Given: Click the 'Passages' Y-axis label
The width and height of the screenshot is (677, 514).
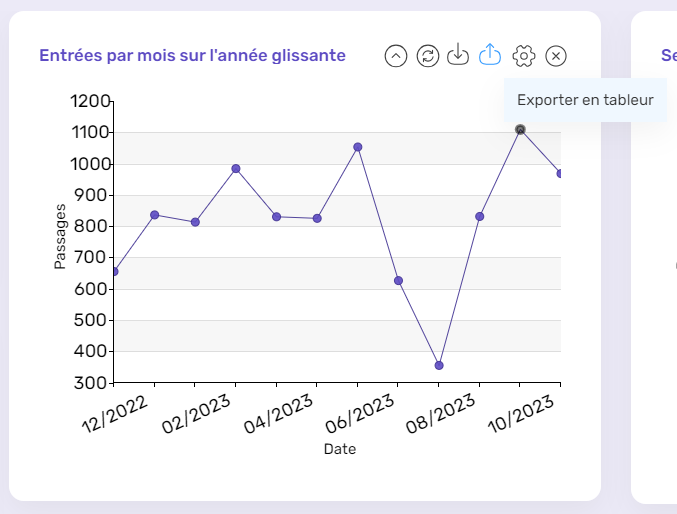Looking at the screenshot, I should [60, 236].
